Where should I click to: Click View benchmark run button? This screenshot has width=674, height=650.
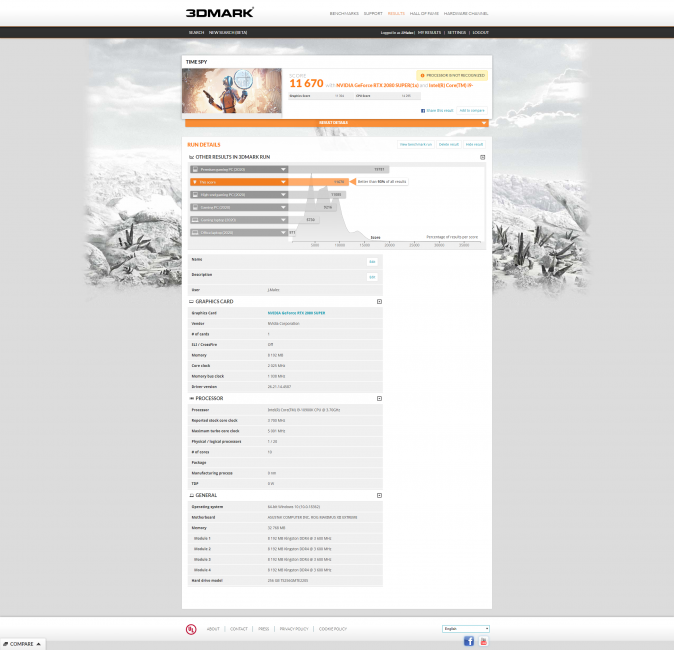click(x=416, y=144)
